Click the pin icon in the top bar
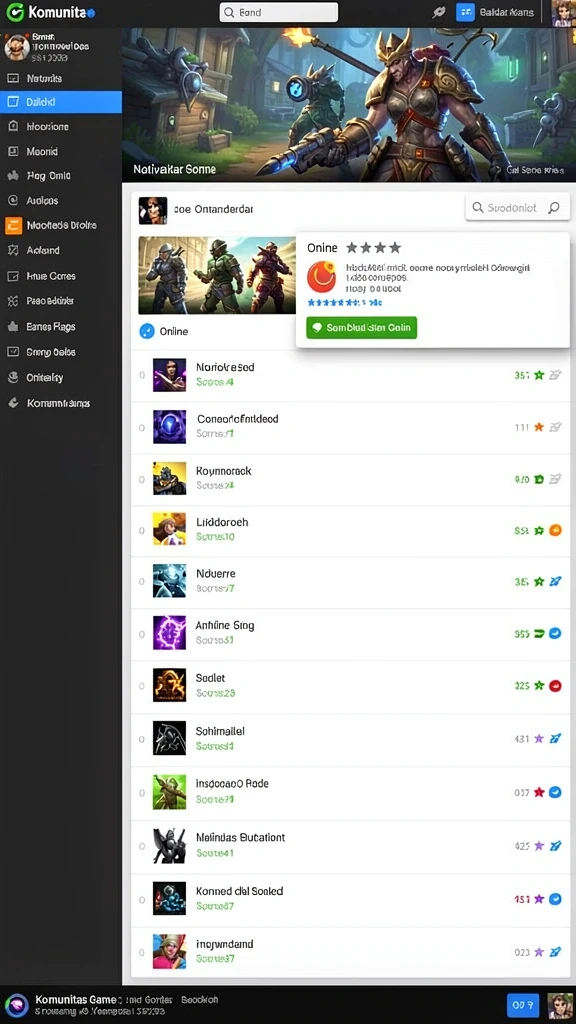Screen dimensions: 576x1024 [439, 12]
